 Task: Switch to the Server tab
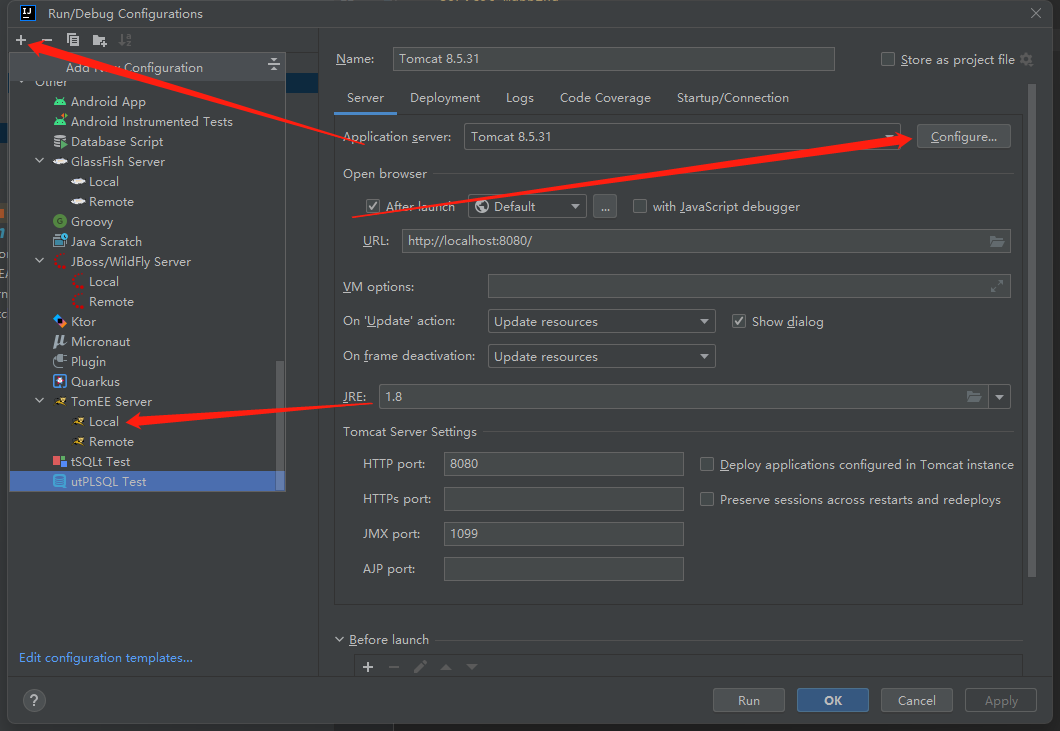(365, 98)
